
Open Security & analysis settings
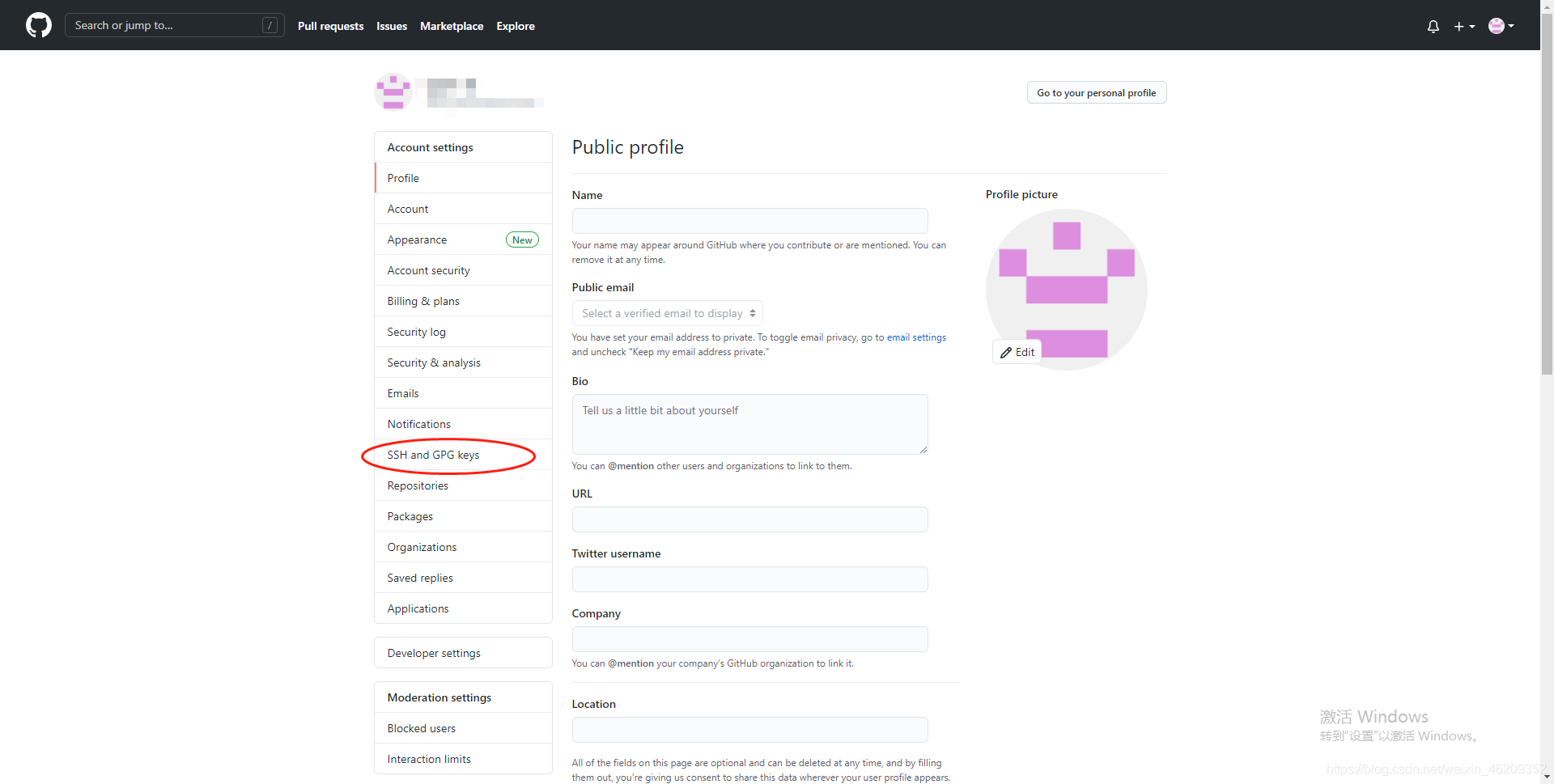pos(463,362)
